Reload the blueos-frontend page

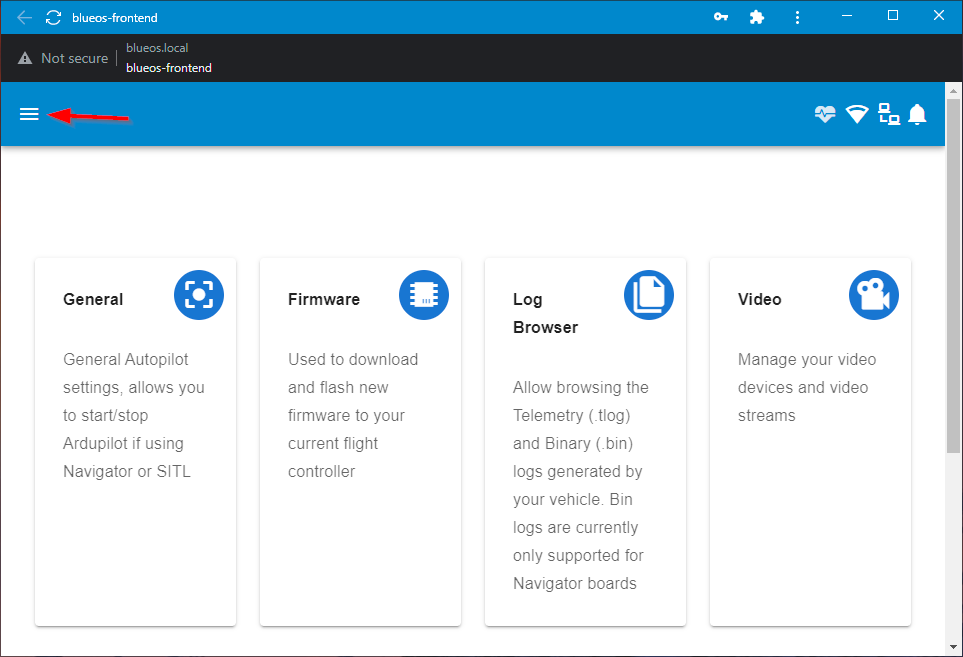(53, 17)
